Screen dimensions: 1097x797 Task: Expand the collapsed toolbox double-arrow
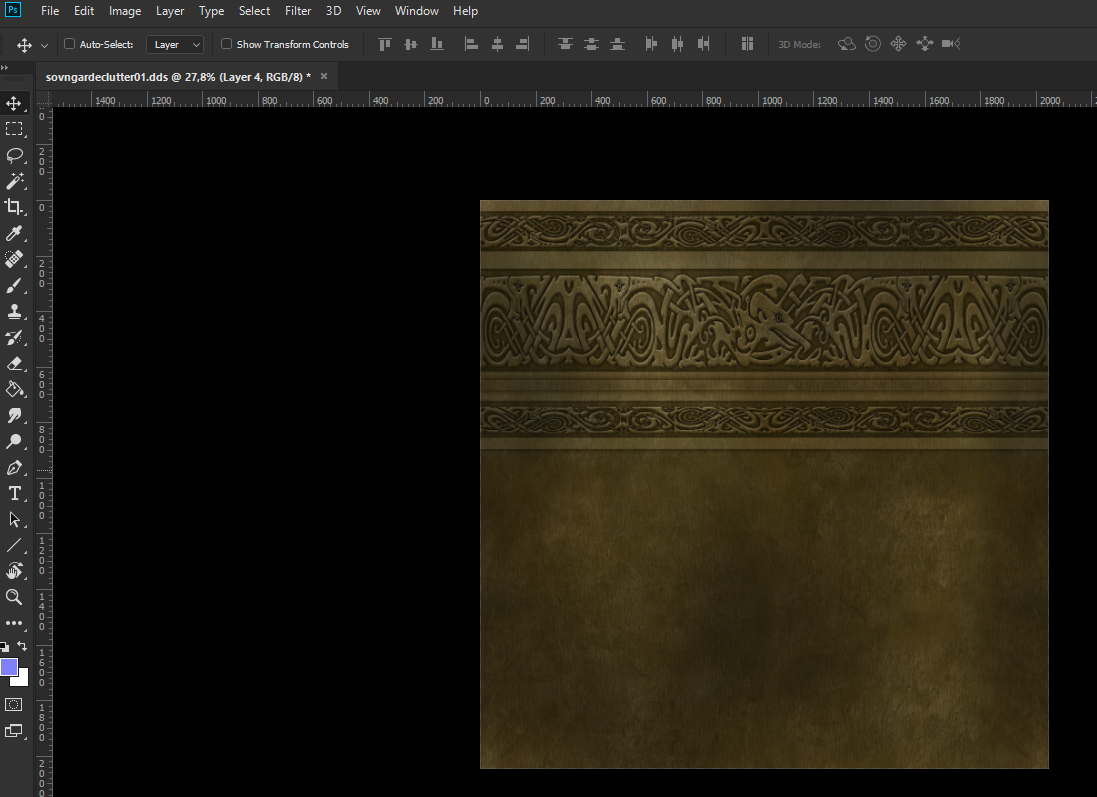point(4,68)
